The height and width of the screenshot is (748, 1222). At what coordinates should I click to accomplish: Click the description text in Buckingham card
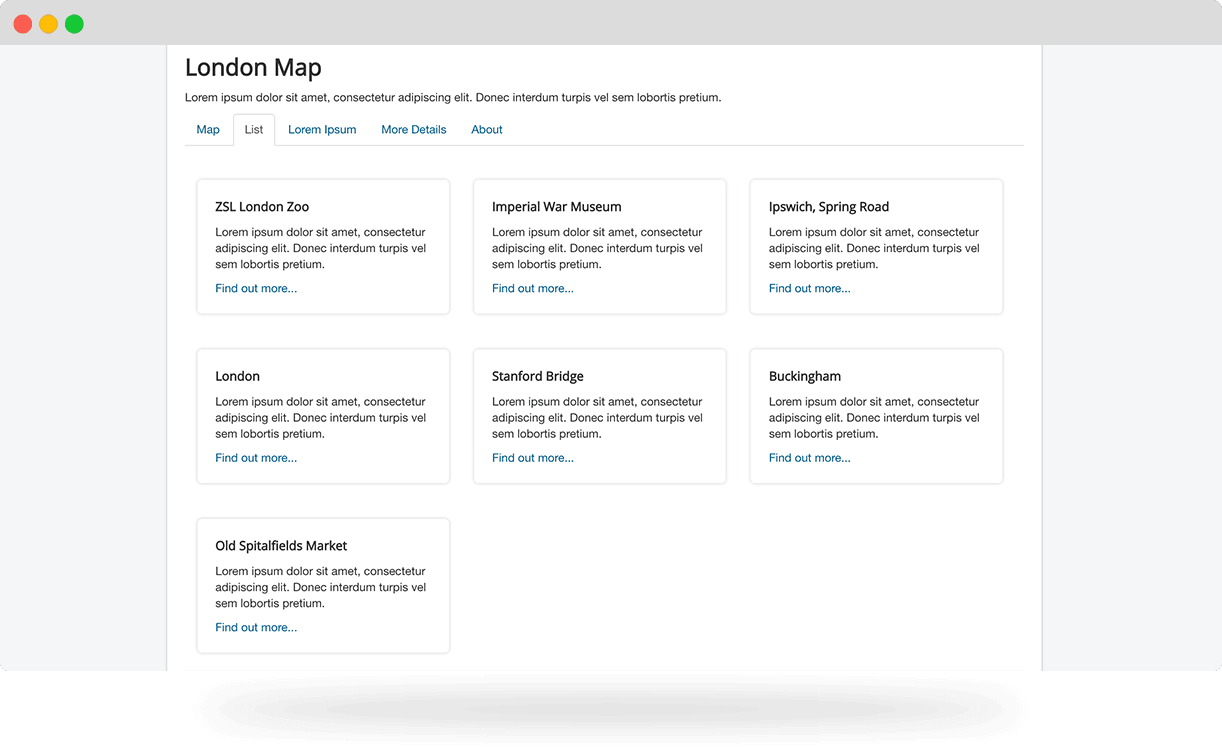coord(875,418)
